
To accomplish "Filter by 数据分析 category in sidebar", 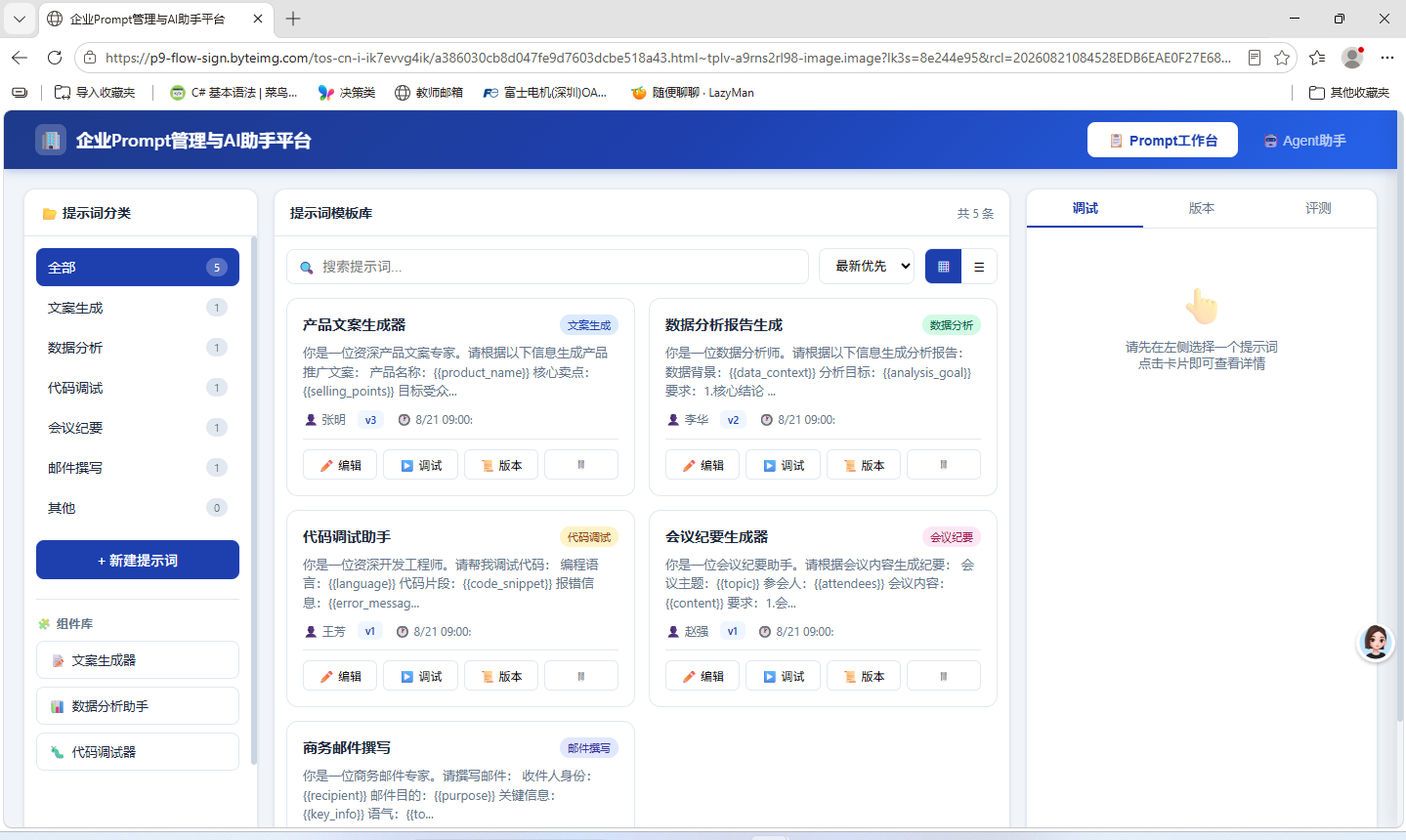I will pyautogui.click(x=138, y=348).
